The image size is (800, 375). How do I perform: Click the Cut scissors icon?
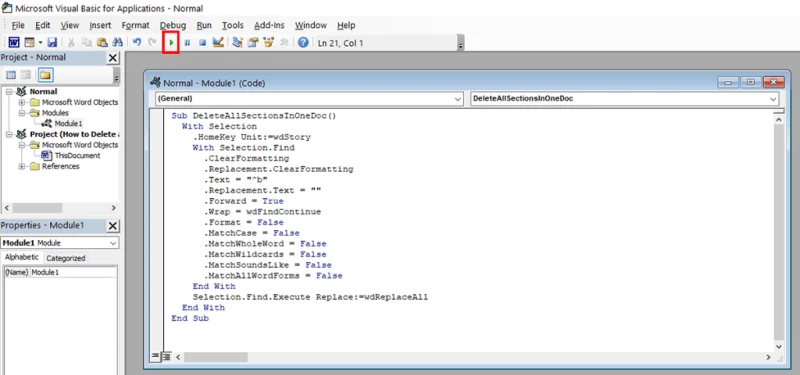tap(71, 43)
